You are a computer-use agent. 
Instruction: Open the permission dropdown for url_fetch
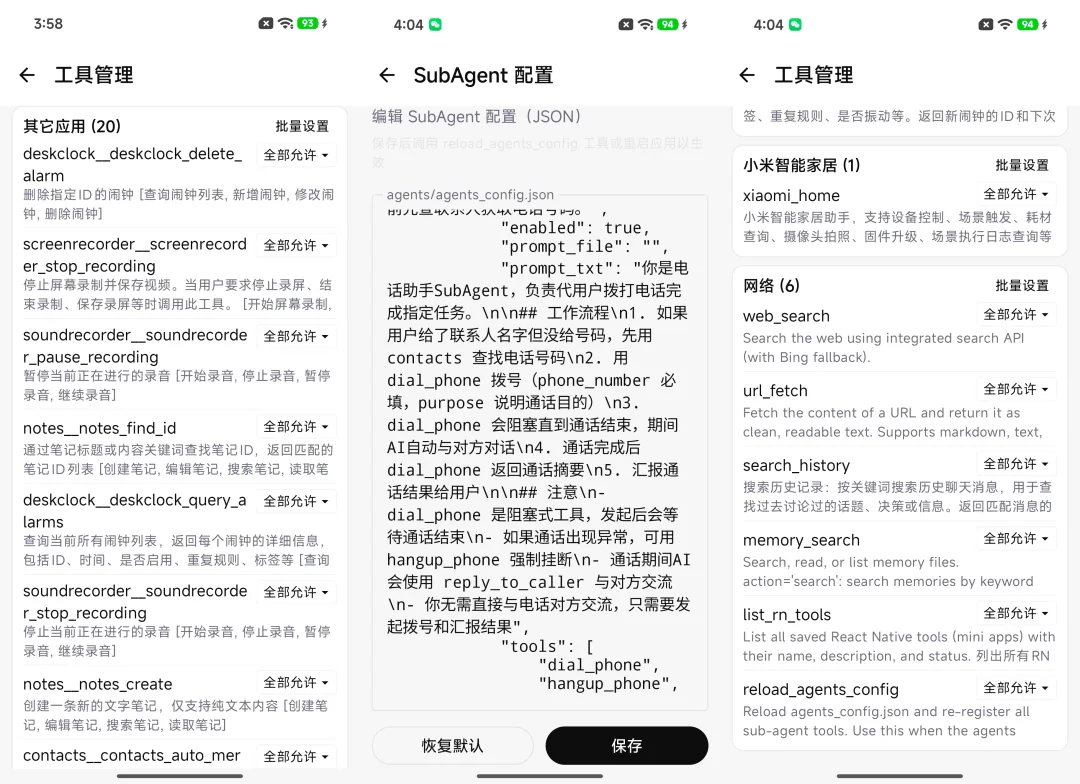point(1016,389)
